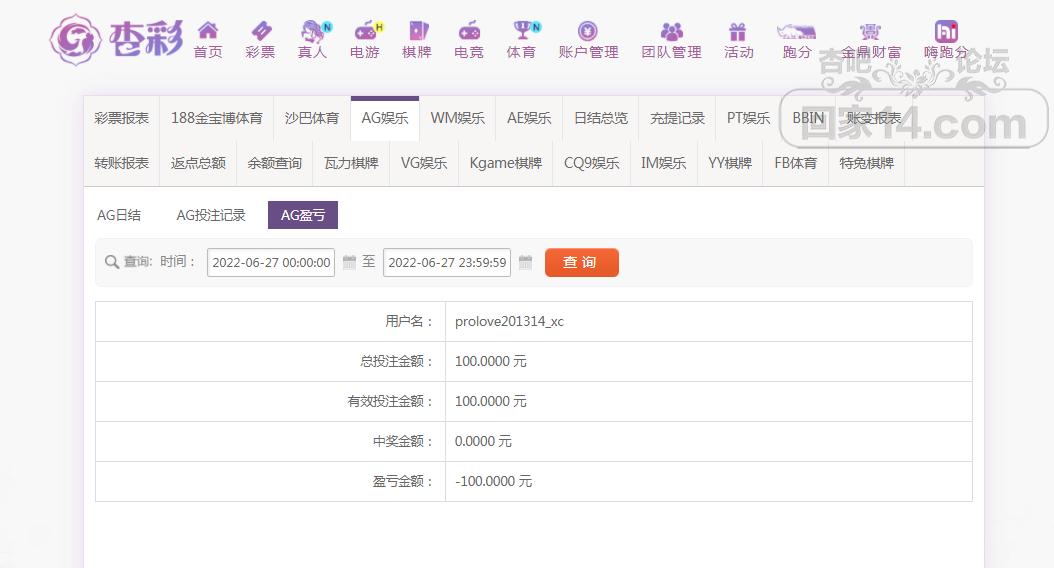The image size is (1054, 568).
Task: Switch to the AG日结 sub-tab
Action: (119, 215)
